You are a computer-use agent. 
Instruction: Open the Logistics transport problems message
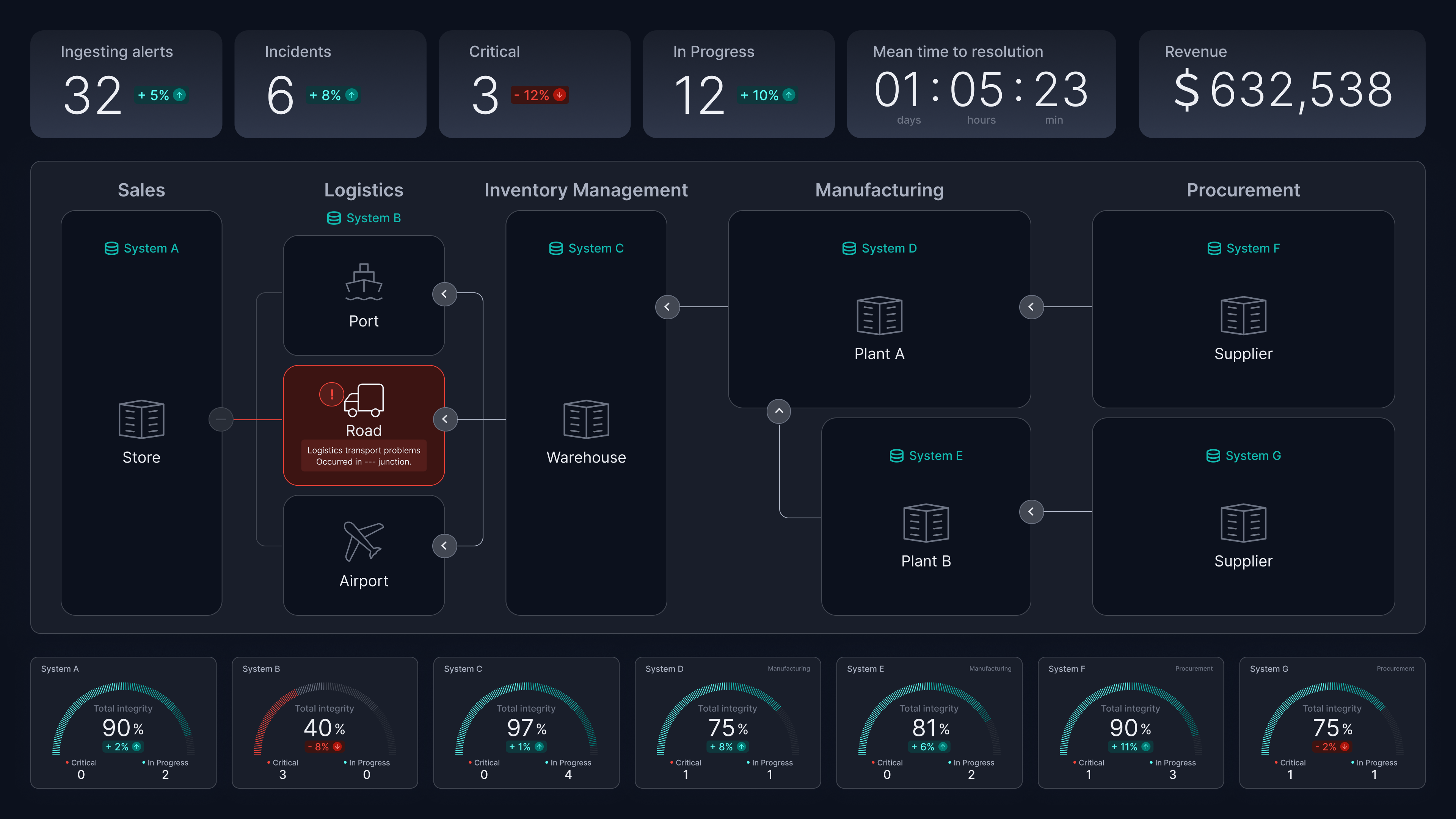click(364, 455)
